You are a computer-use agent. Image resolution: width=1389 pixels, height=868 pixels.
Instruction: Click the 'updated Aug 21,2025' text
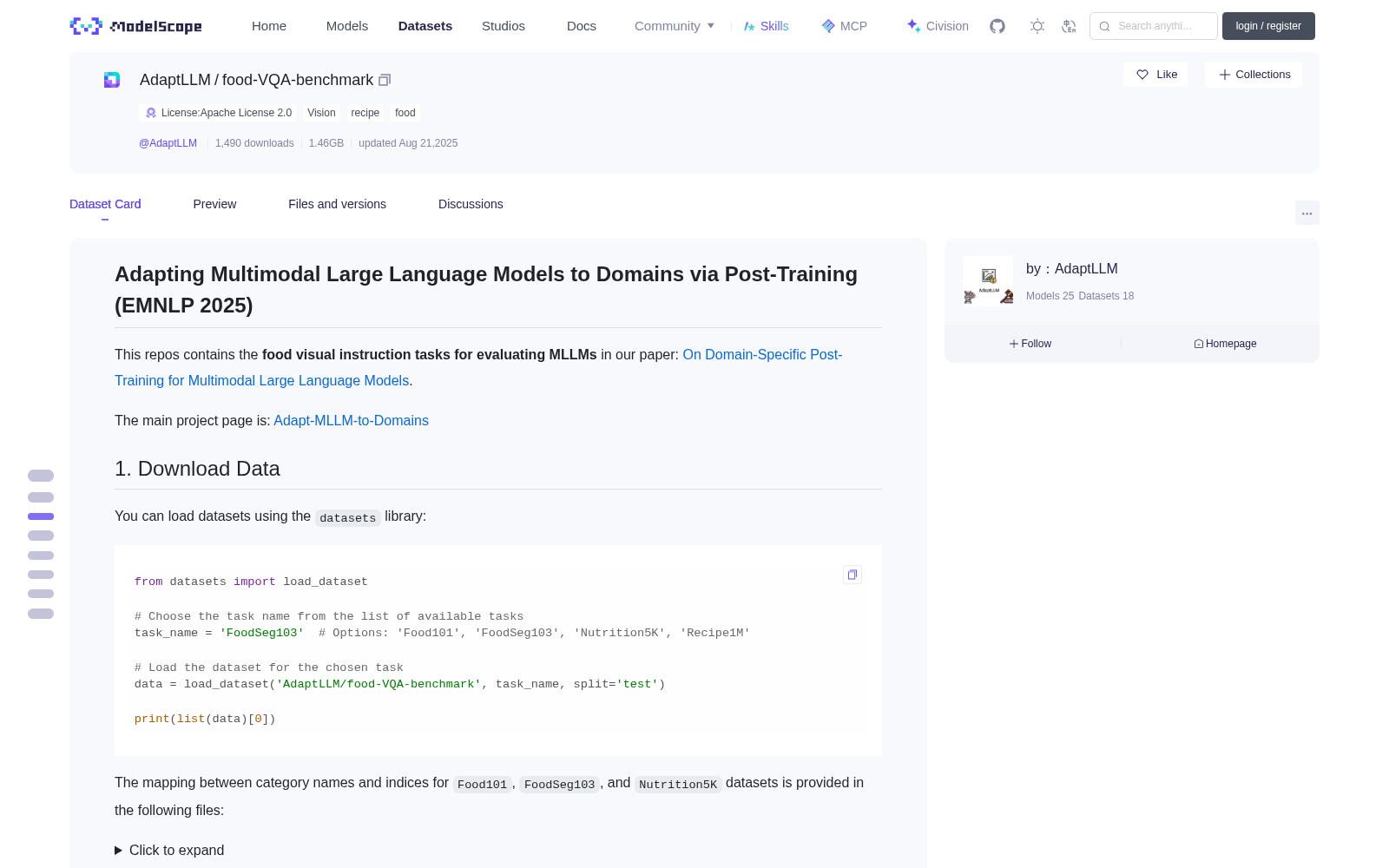click(408, 143)
